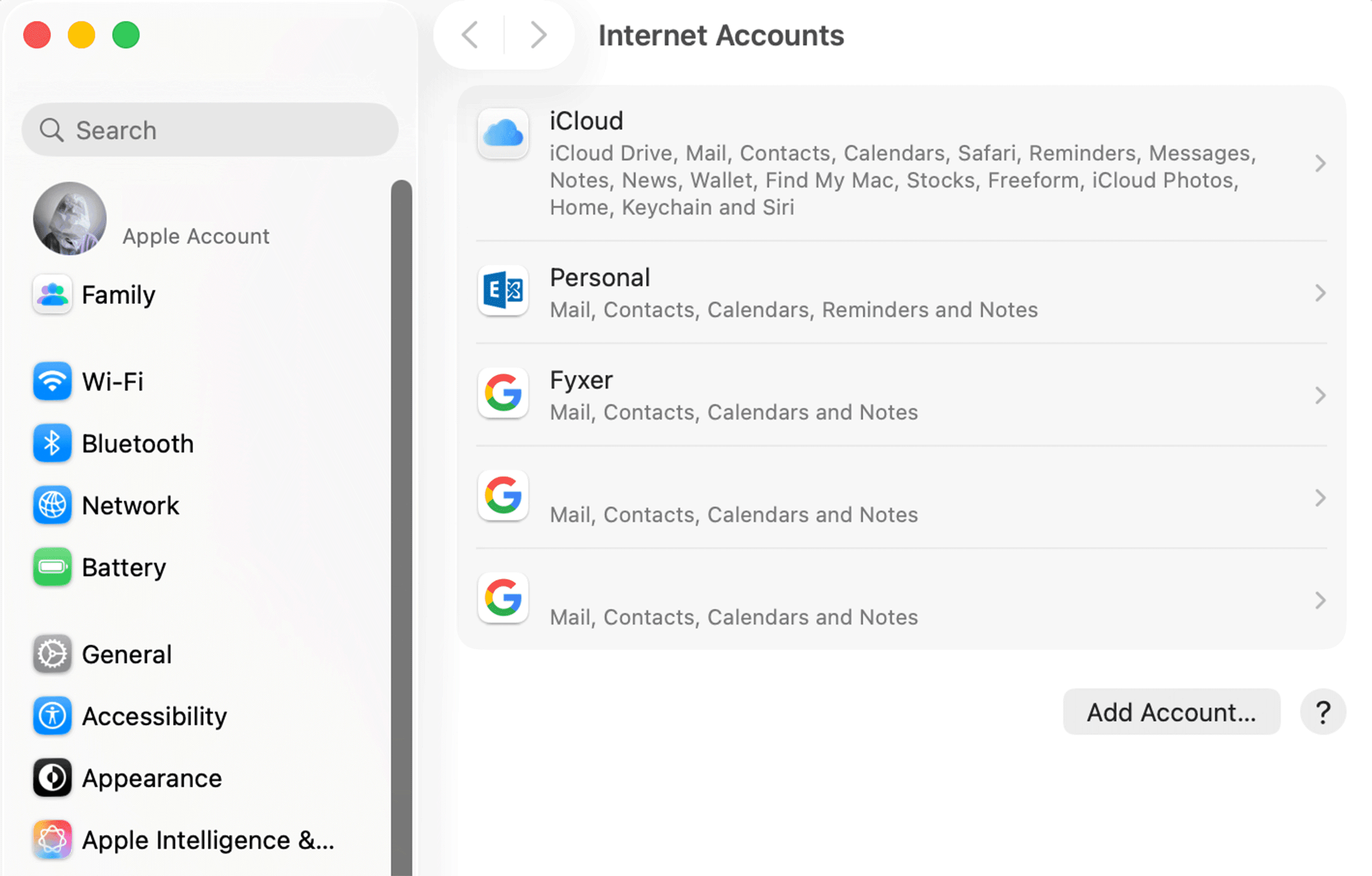Viewport: 1372px width, 876px height.
Task: Click the Exchange icon for Personal
Action: tap(503, 290)
